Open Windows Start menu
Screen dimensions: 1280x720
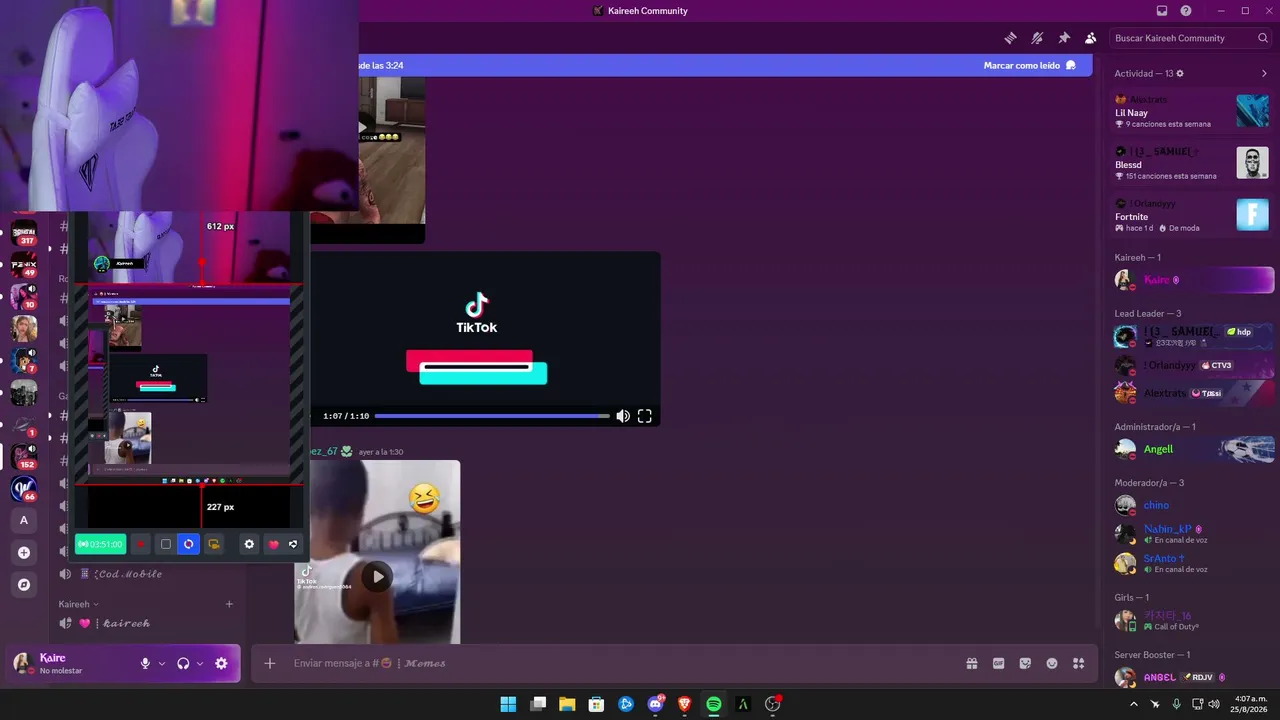tap(508, 704)
